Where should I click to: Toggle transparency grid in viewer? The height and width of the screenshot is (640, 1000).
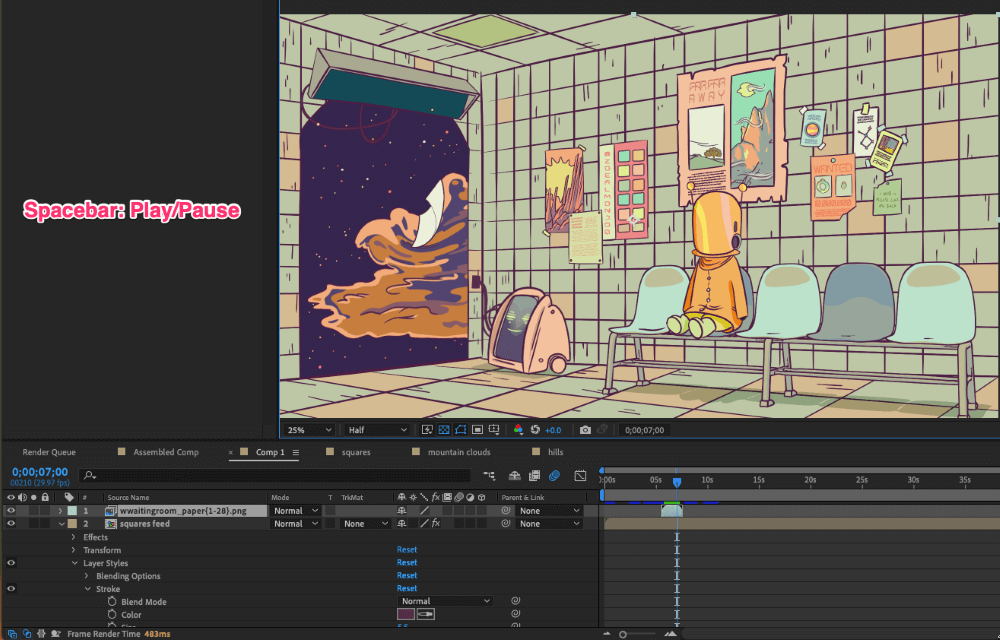pos(444,430)
